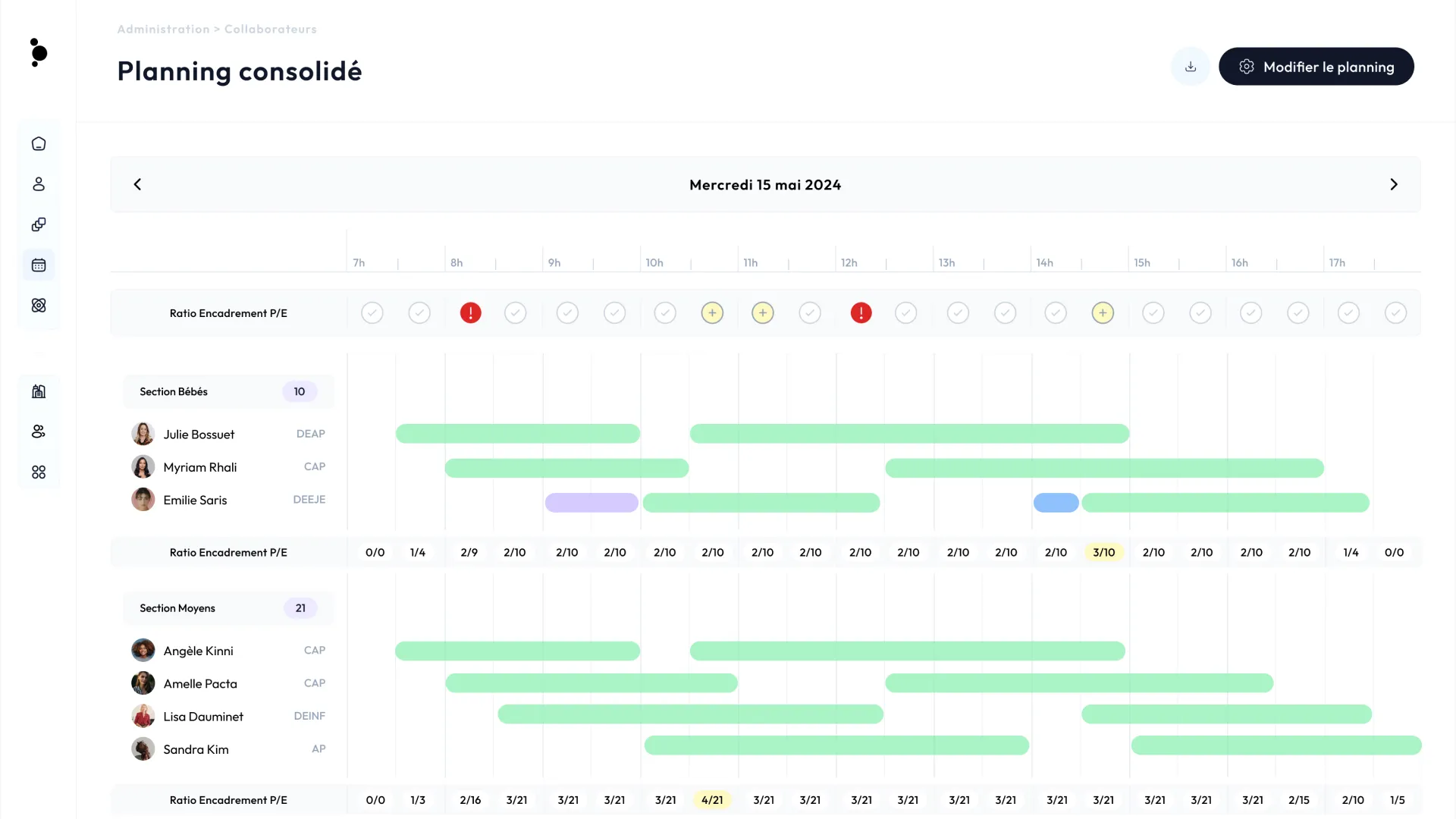
Task: Click the first red alert ratio indicator
Action: coord(470,312)
